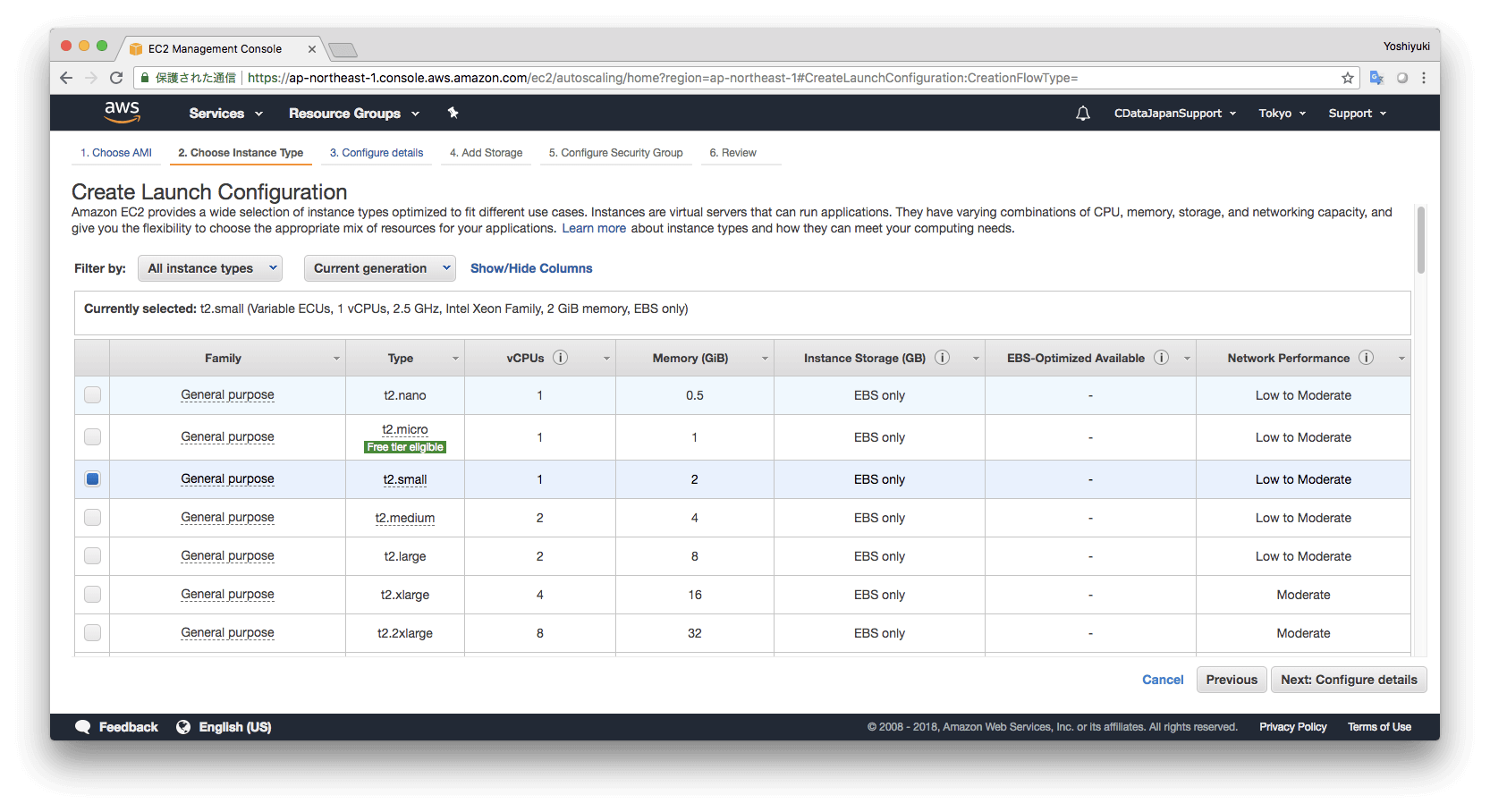
Task: Switch to the Add Storage tab
Action: 486,153
